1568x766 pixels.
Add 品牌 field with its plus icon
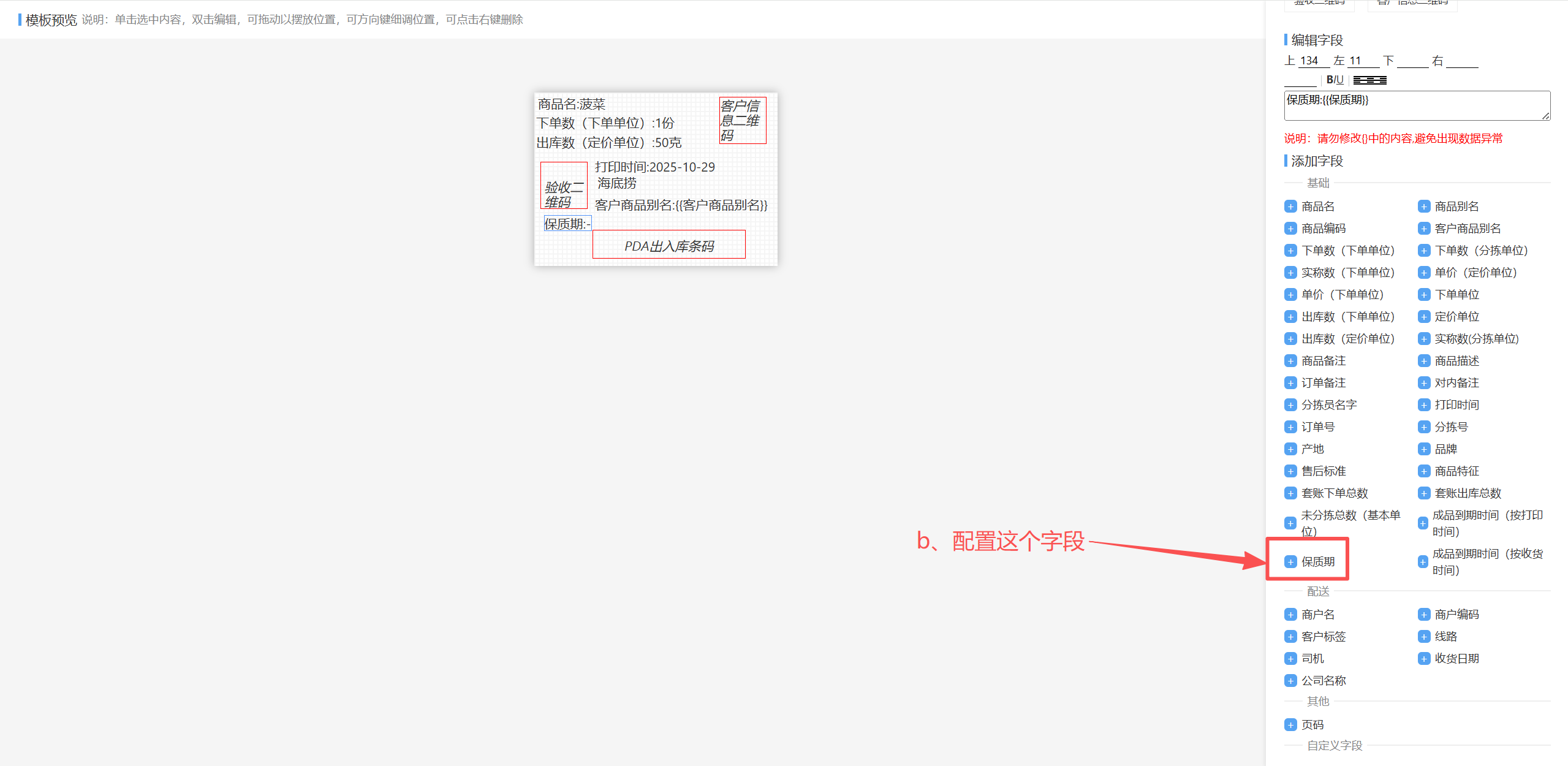[x=1424, y=449]
